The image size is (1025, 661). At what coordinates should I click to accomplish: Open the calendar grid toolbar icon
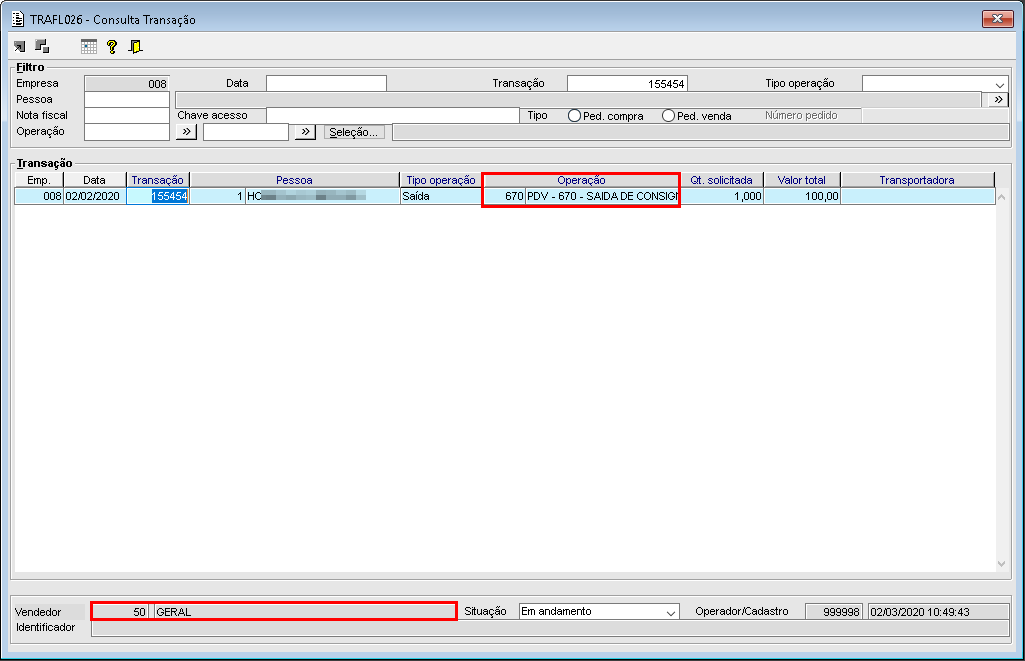[x=89, y=46]
